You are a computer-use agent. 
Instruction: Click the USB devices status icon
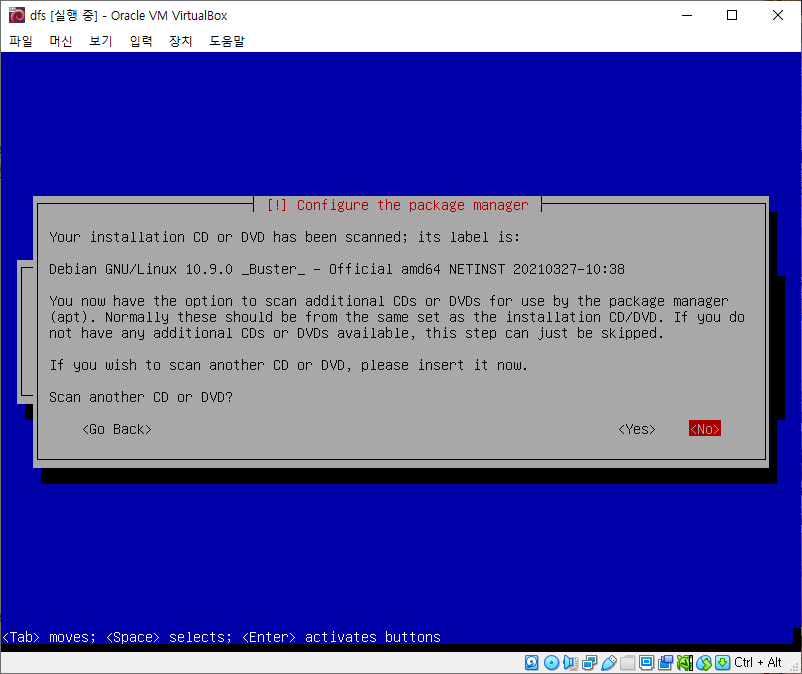(x=608, y=663)
